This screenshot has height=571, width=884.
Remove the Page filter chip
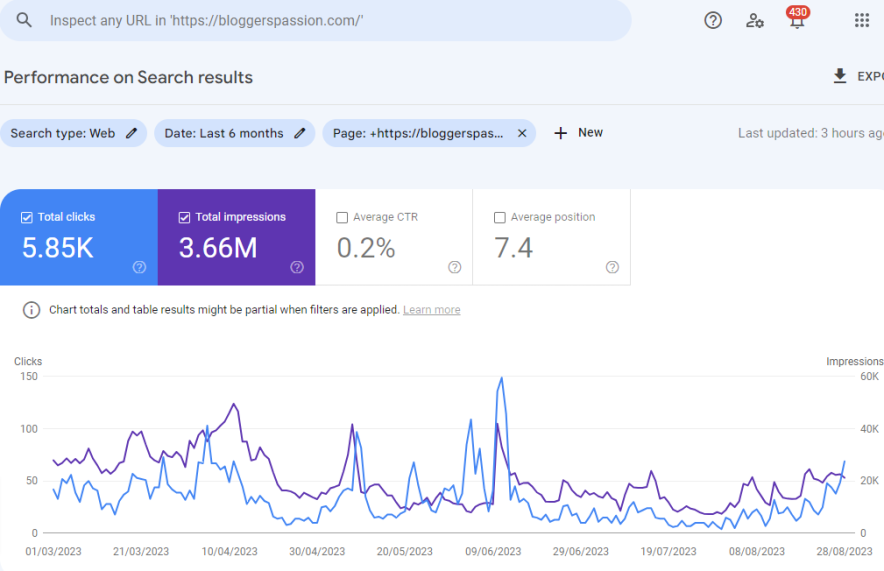[x=522, y=133]
